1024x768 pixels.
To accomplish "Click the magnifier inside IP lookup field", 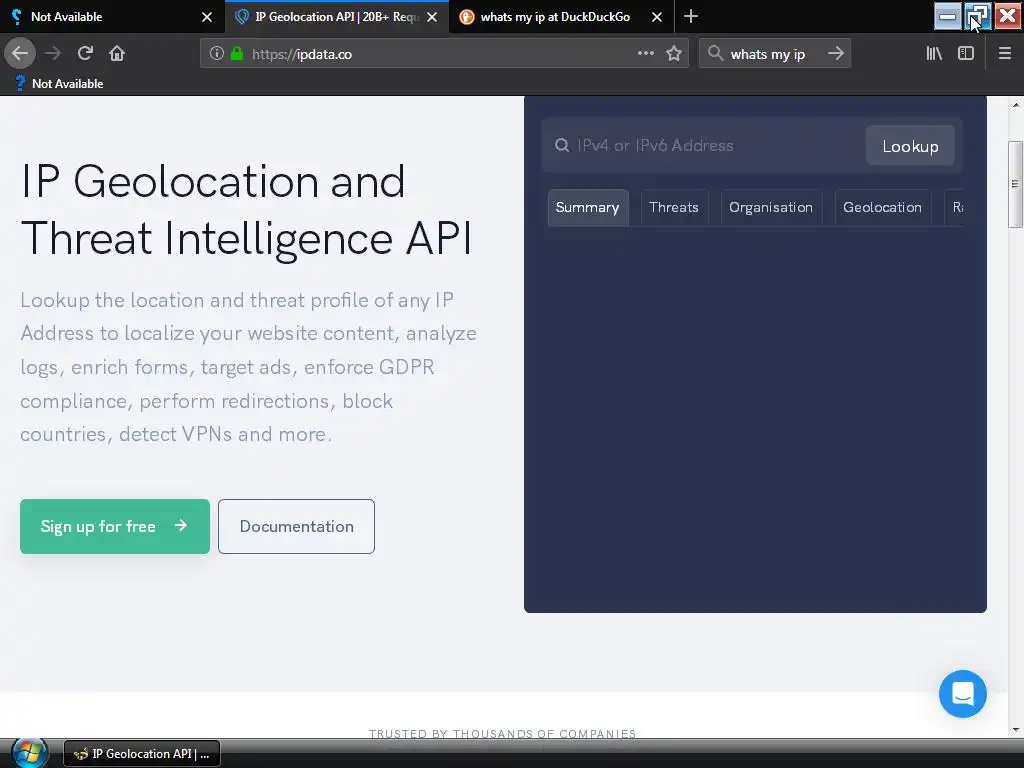I will 562,145.
